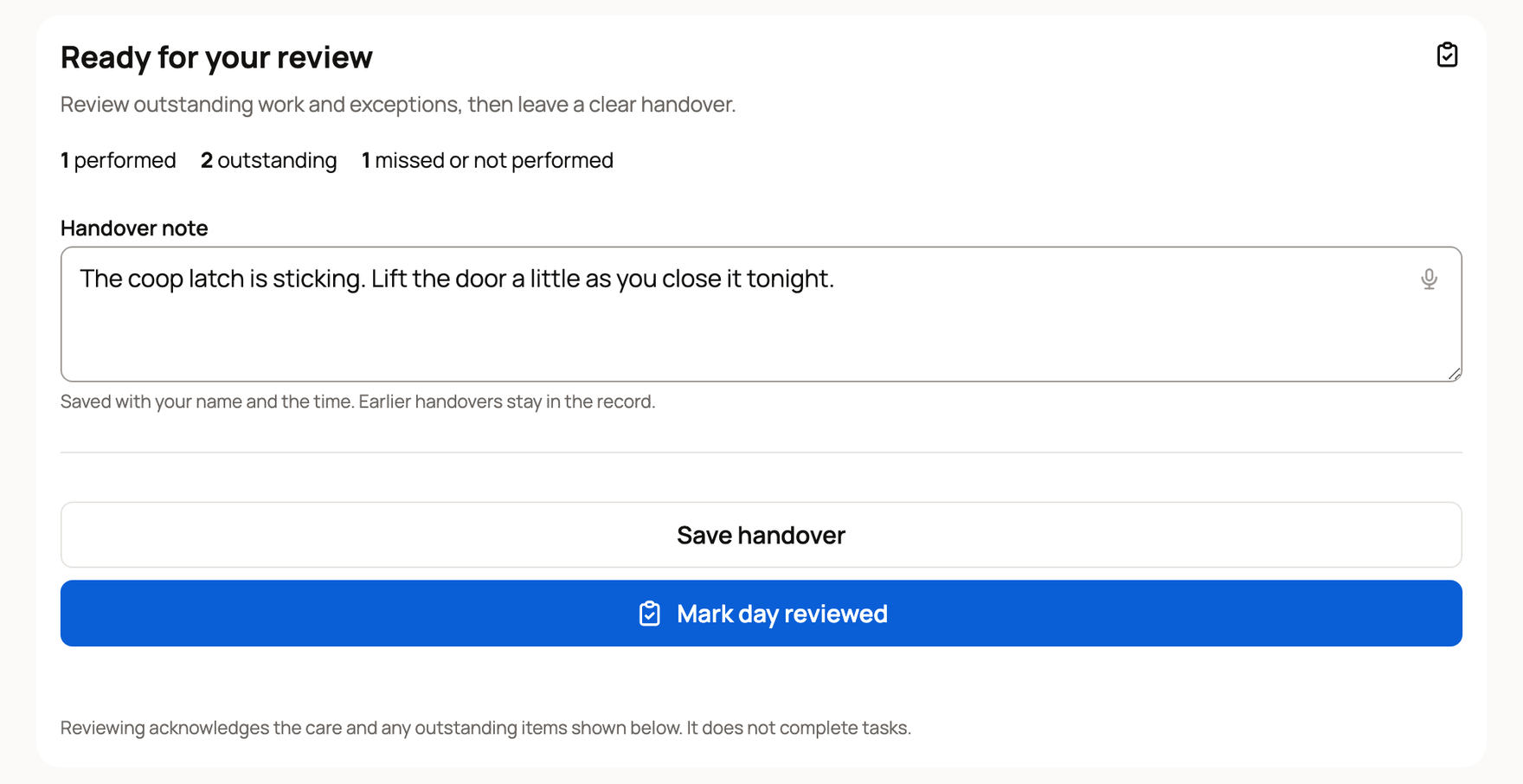Click the "Ready for your review" heading
The height and width of the screenshot is (784, 1523).
(216, 57)
